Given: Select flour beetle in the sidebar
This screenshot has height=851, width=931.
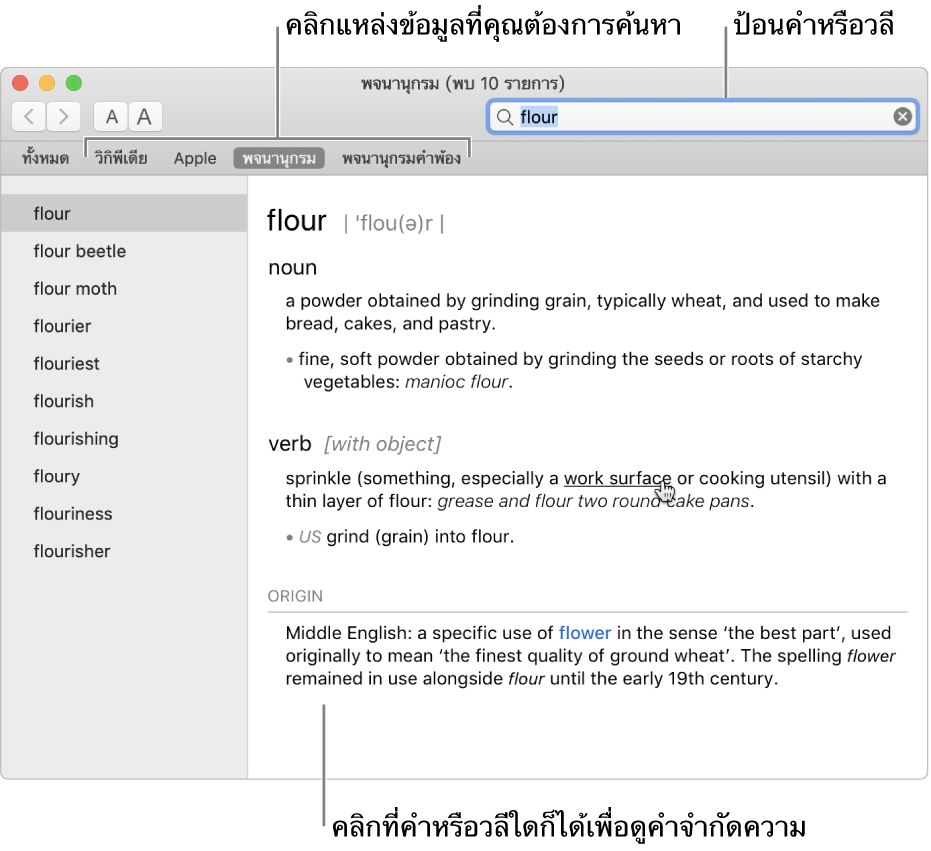Looking at the screenshot, I should (124, 251).
